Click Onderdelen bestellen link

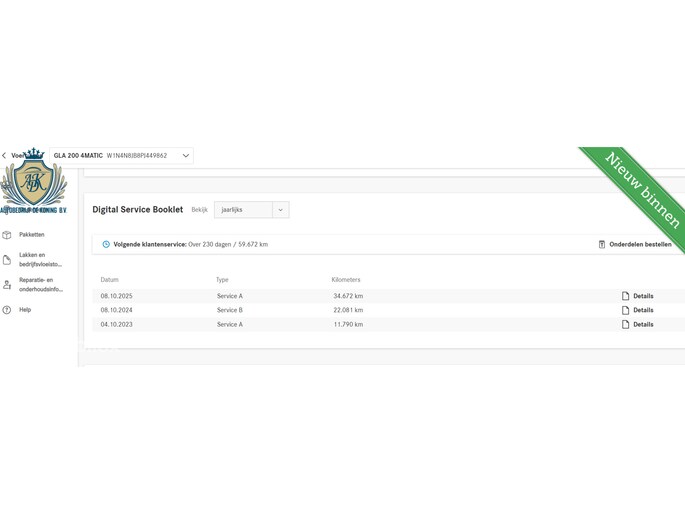(x=640, y=244)
